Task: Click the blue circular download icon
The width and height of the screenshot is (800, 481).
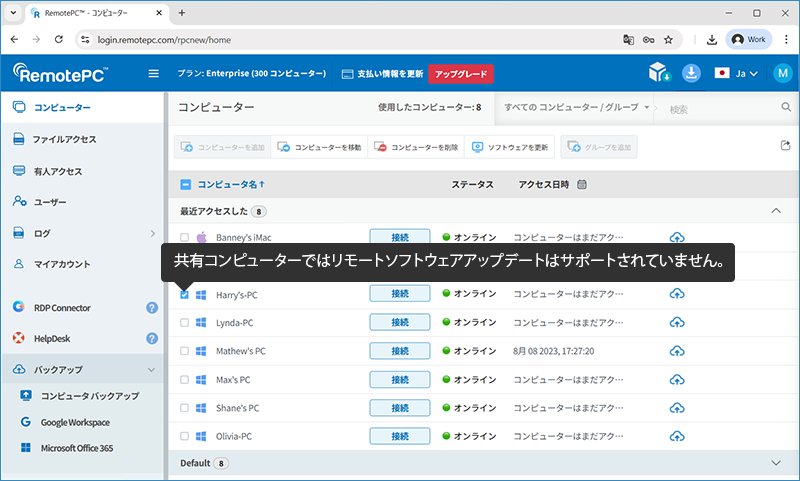Action: point(691,73)
